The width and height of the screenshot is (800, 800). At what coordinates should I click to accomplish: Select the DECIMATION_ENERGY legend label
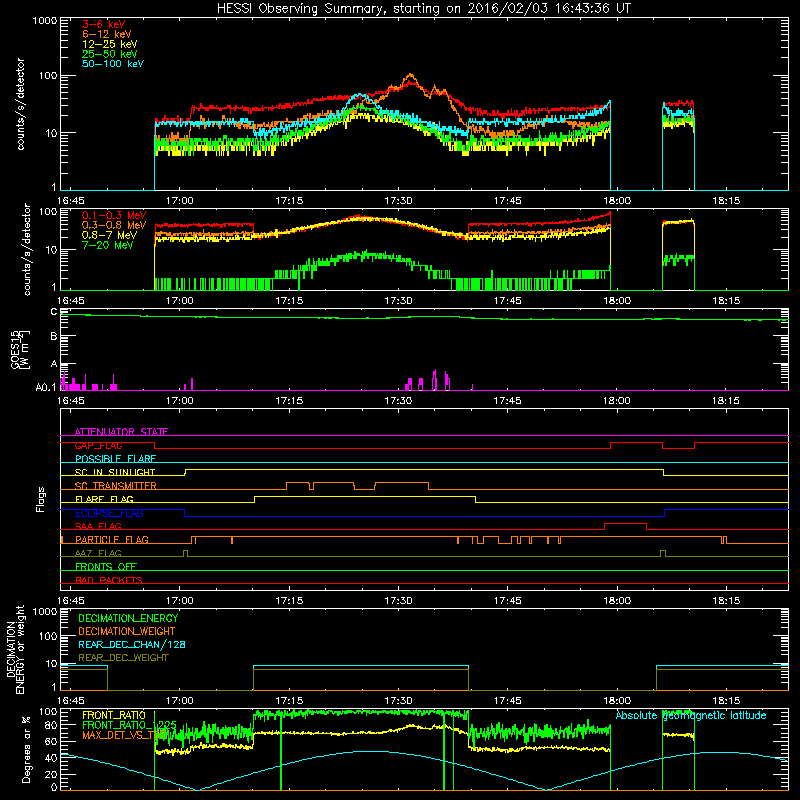[x=128, y=618]
